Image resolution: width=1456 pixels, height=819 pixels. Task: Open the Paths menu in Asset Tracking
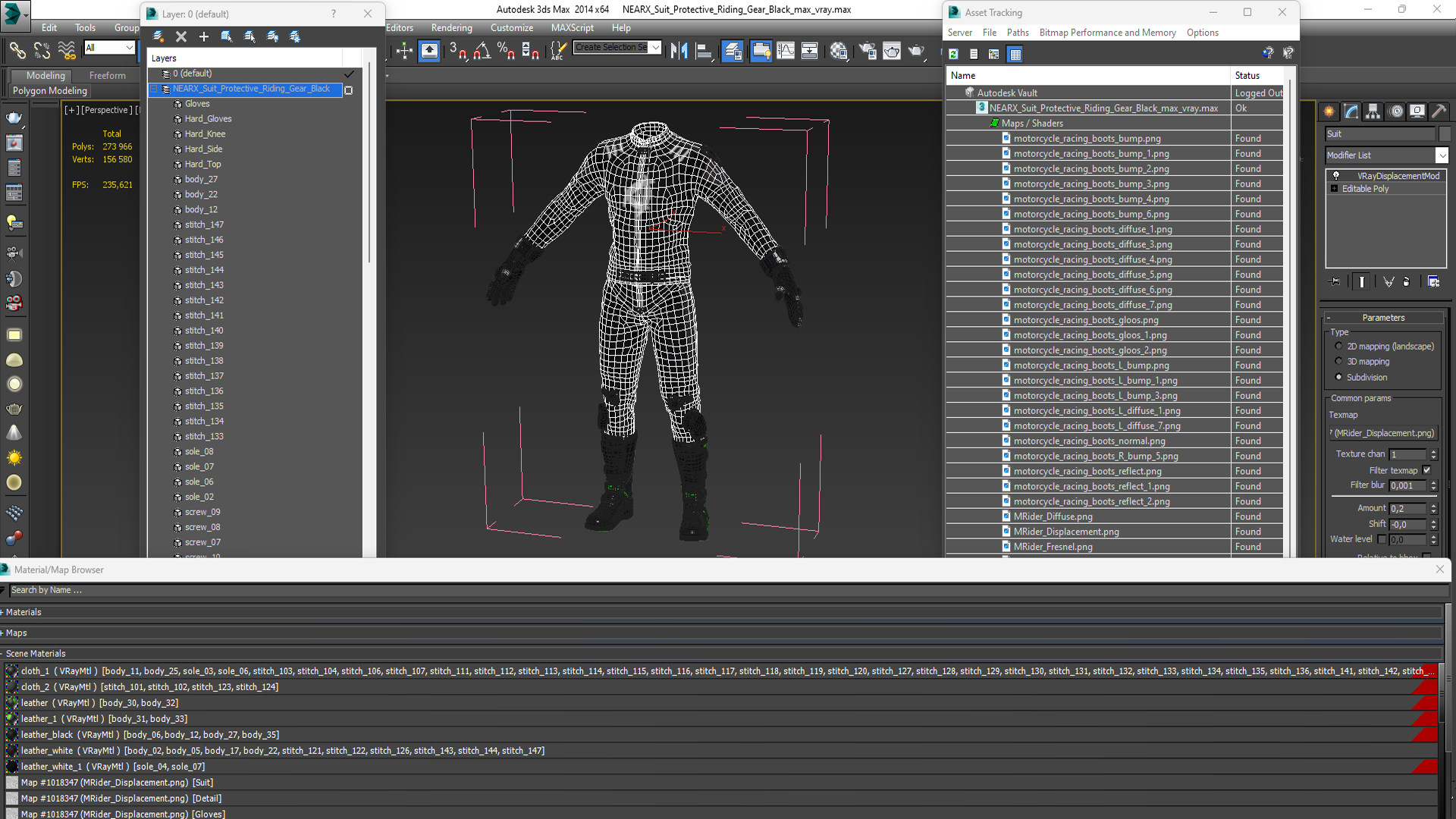[x=1018, y=33]
